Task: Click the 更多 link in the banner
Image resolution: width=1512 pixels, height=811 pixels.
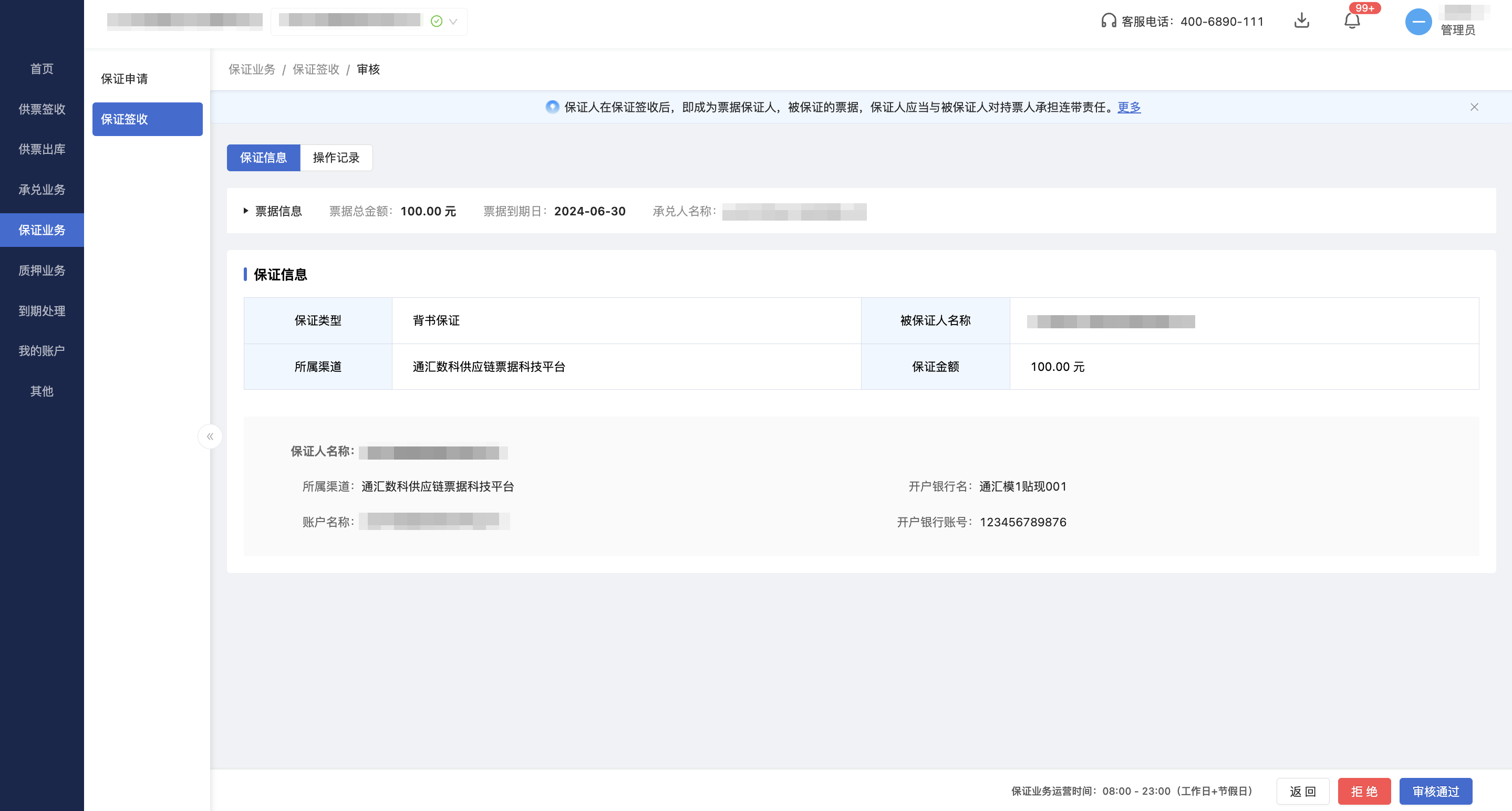Action: click(x=1128, y=107)
